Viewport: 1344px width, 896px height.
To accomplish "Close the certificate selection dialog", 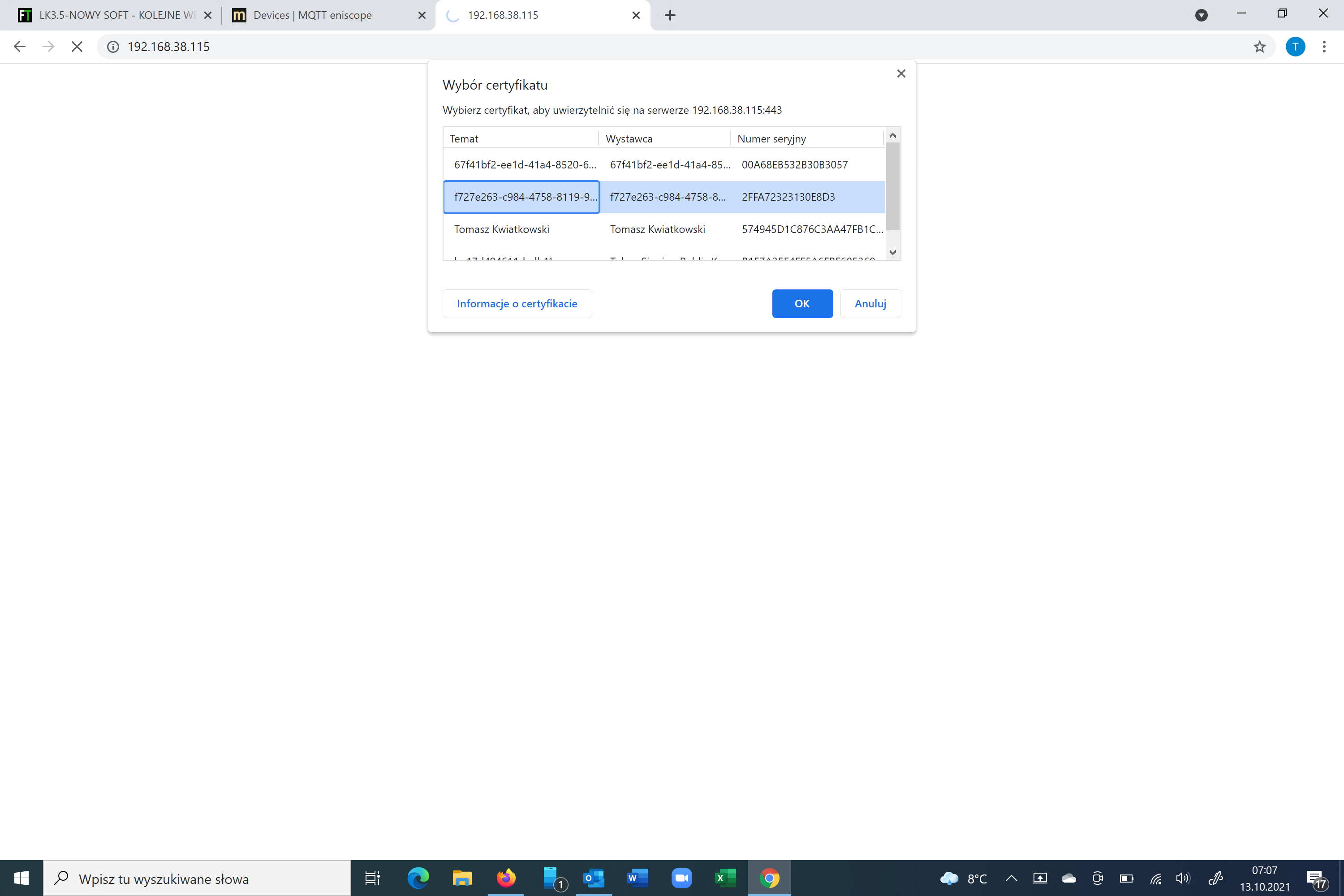I will click(901, 73).
